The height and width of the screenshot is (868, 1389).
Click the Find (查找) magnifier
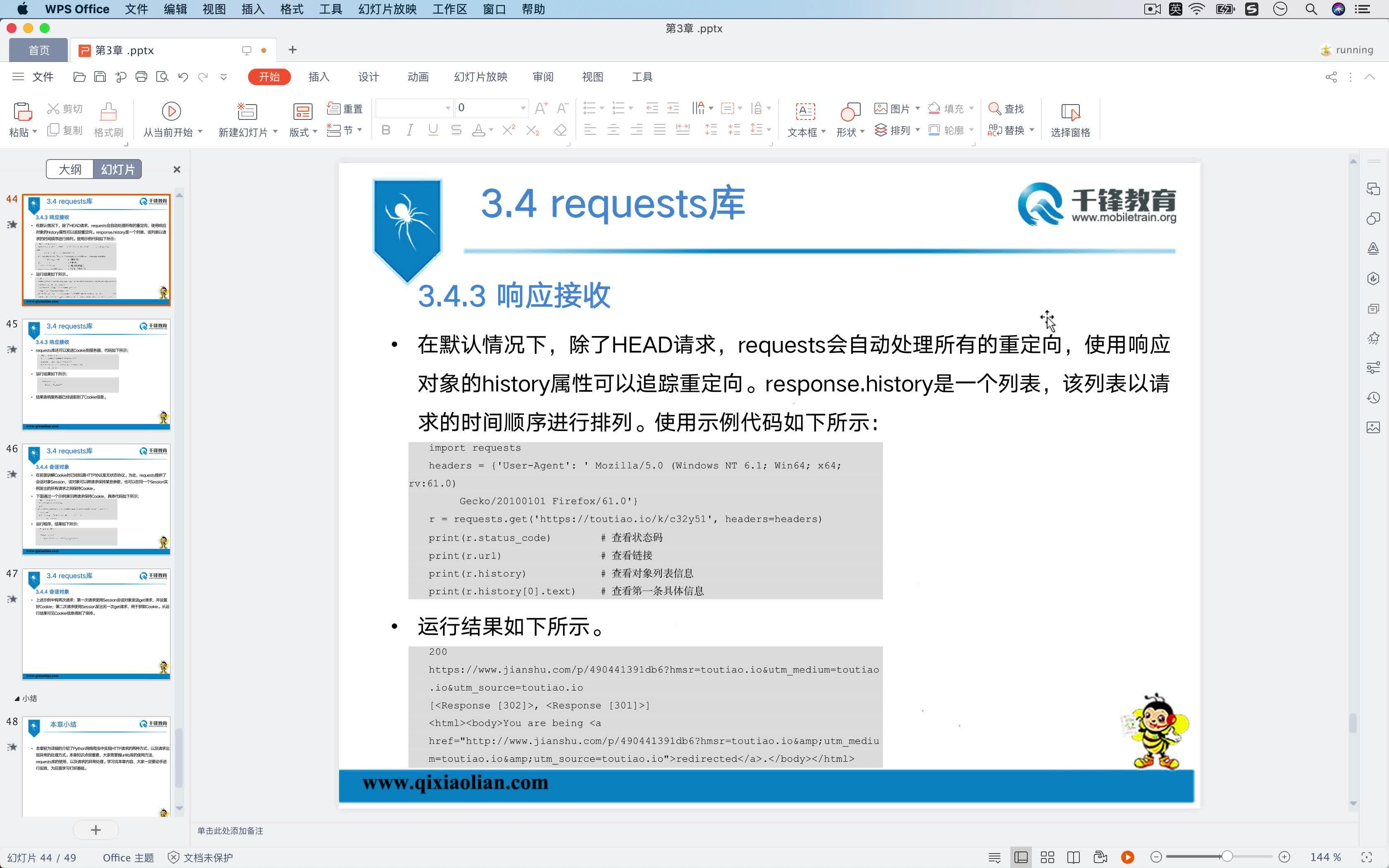[1006, 108]
